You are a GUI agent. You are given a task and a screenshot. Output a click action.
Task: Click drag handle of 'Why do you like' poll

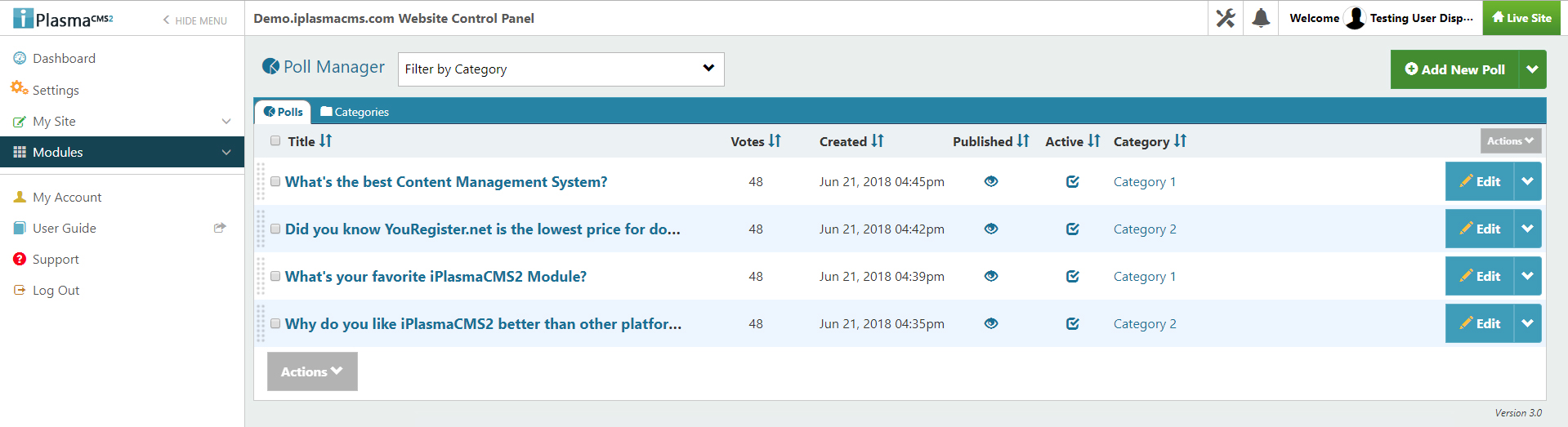261,323
